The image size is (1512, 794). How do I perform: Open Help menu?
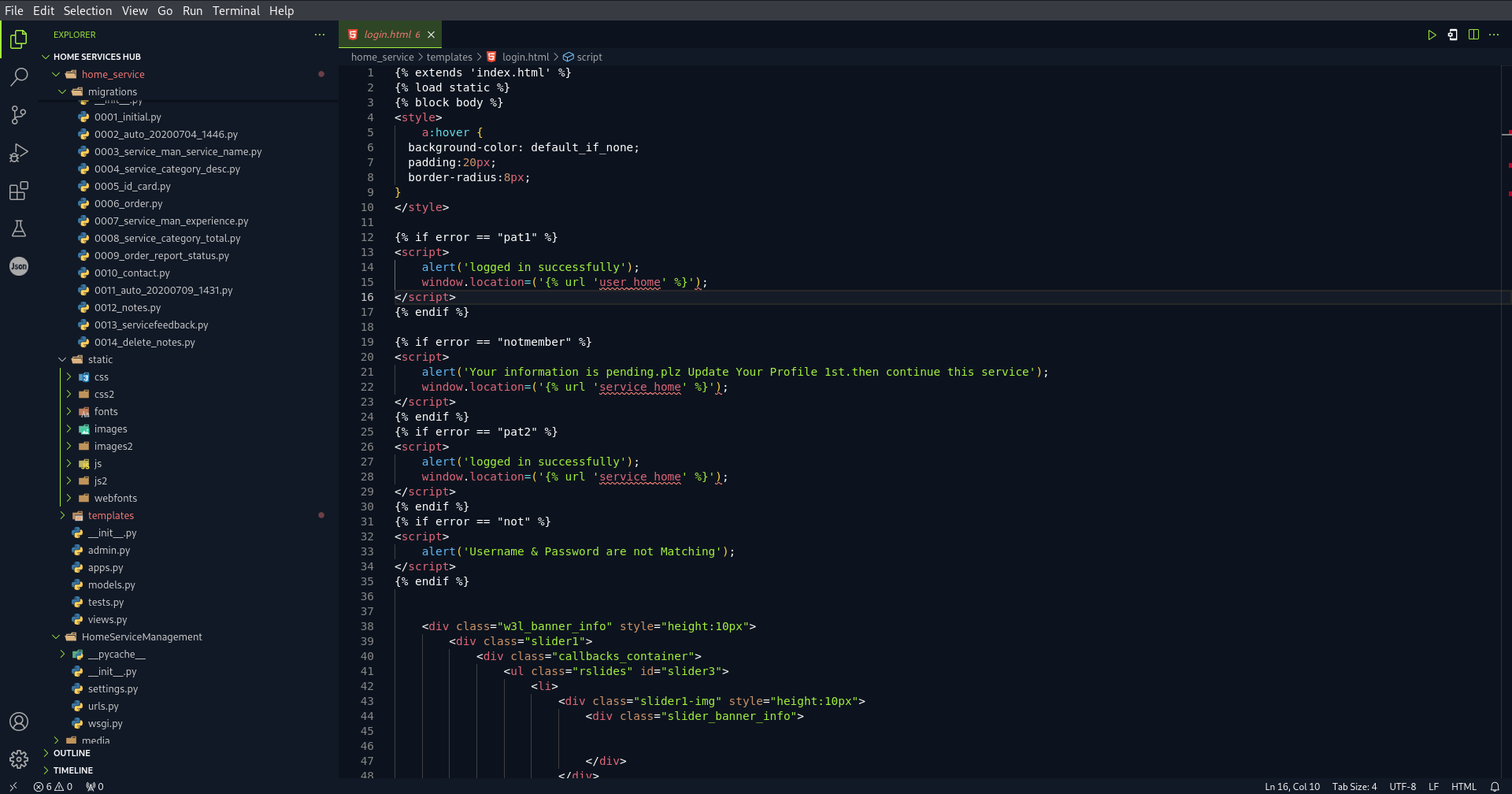click(x=281, y=10)
